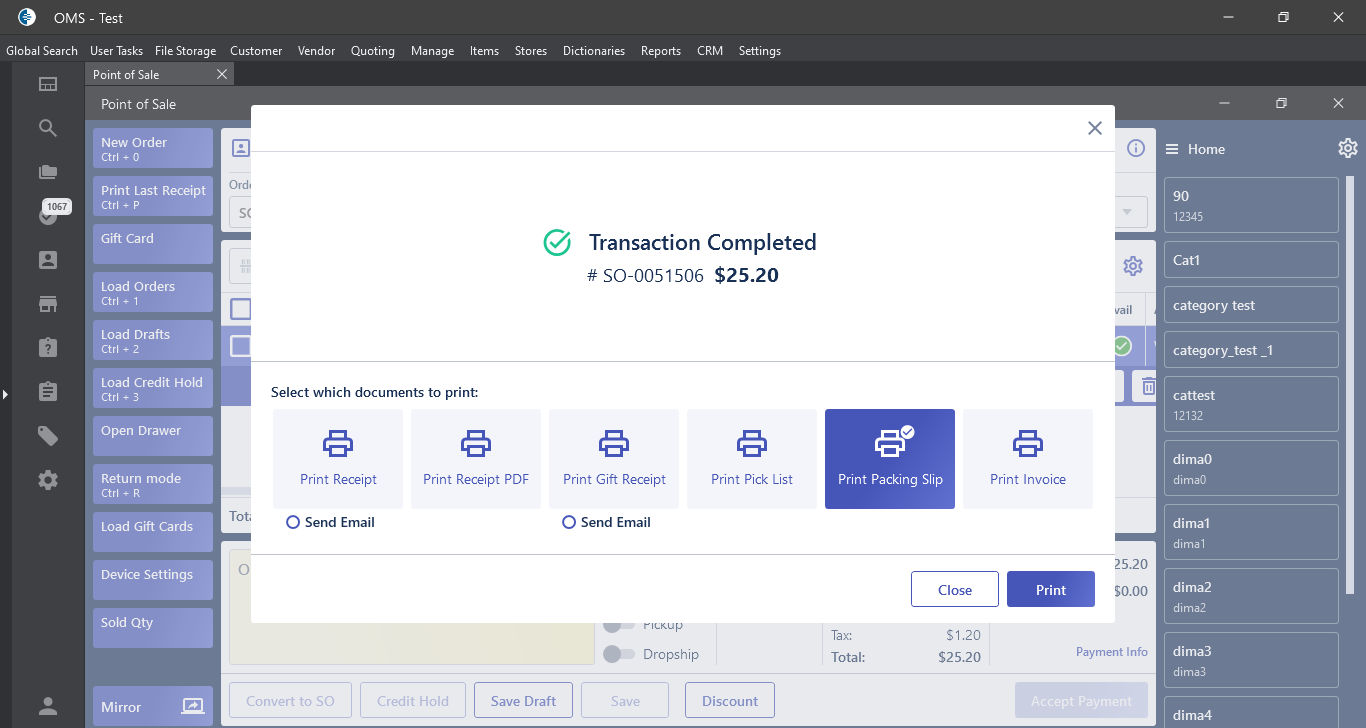
Task: Expand the left sidebar arrow
Action: pyautogui.click(x=5, y=395)
